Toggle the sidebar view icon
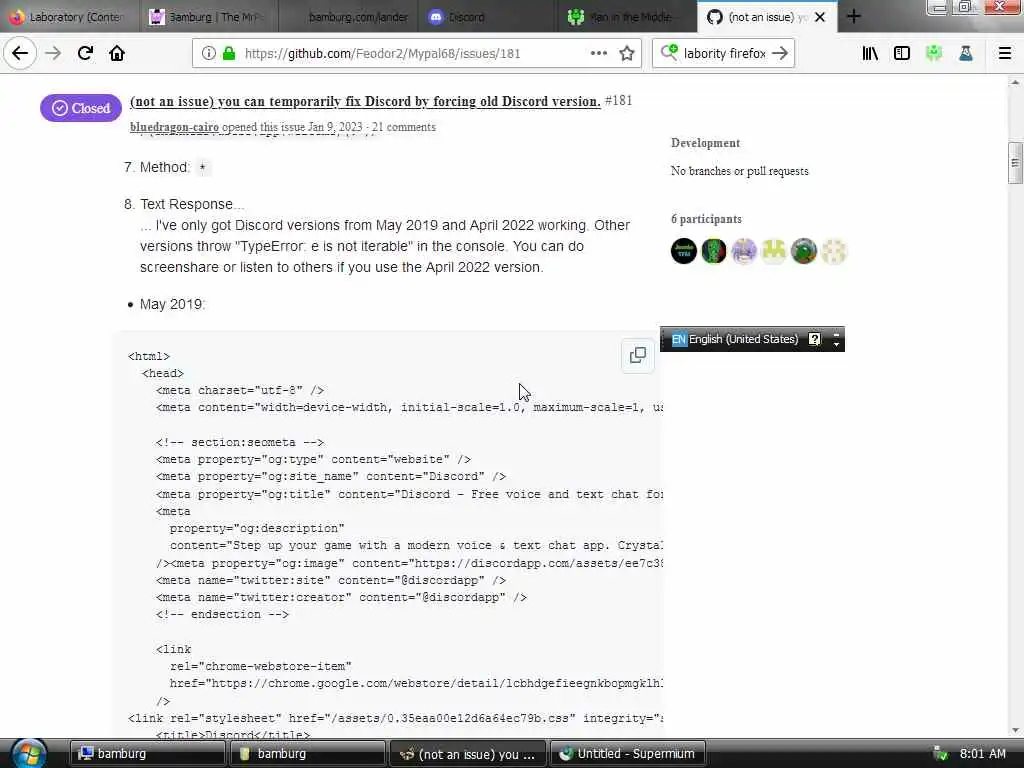Screen dimensions: 1024x768 point(902,53)
